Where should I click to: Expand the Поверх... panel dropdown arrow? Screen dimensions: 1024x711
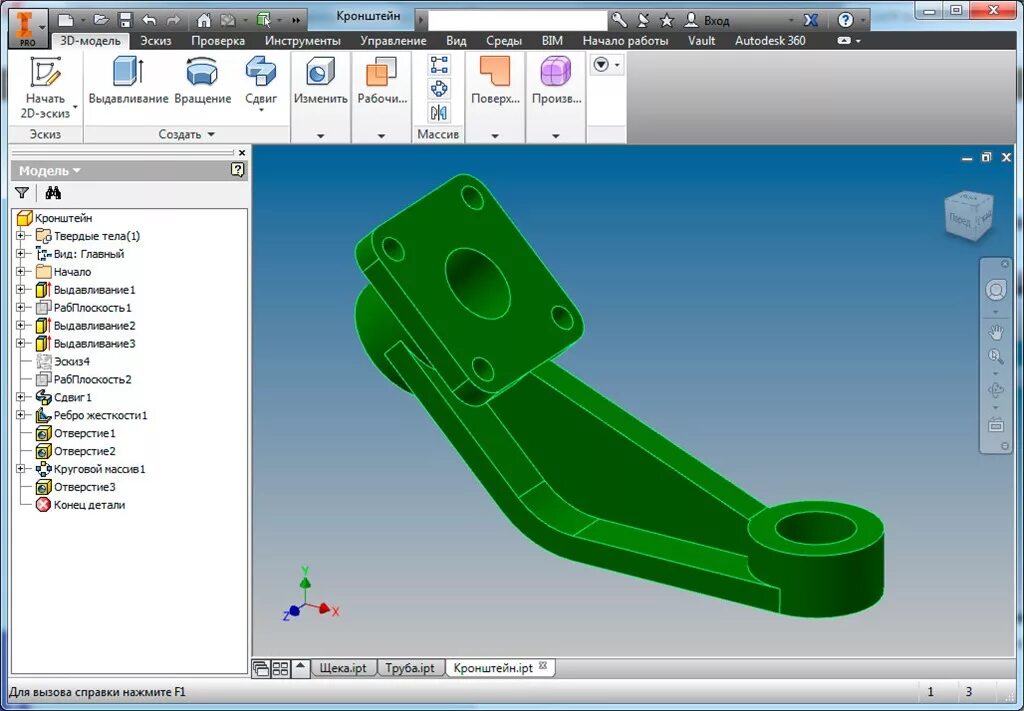pos(495,136)
